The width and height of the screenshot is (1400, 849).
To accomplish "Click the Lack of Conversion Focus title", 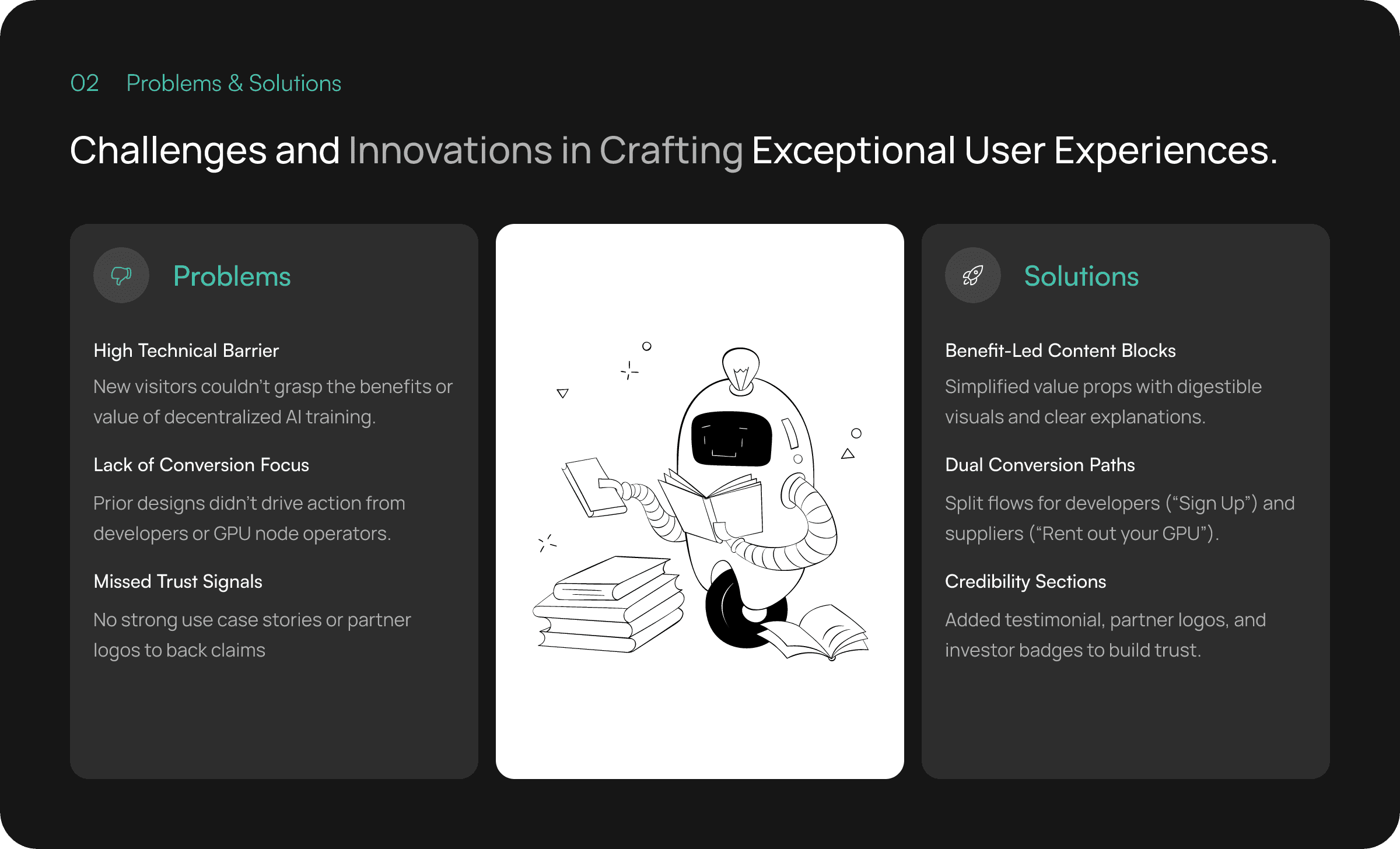I will point(201,465).
